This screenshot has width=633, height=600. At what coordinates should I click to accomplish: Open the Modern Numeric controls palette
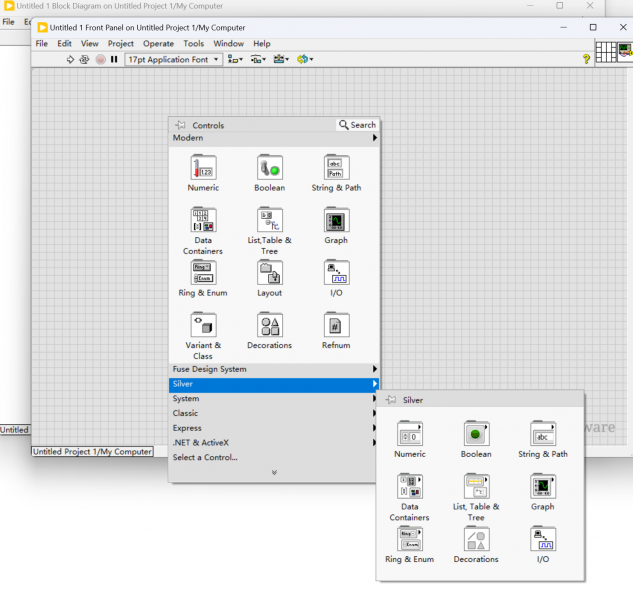(x=203, y=173)
